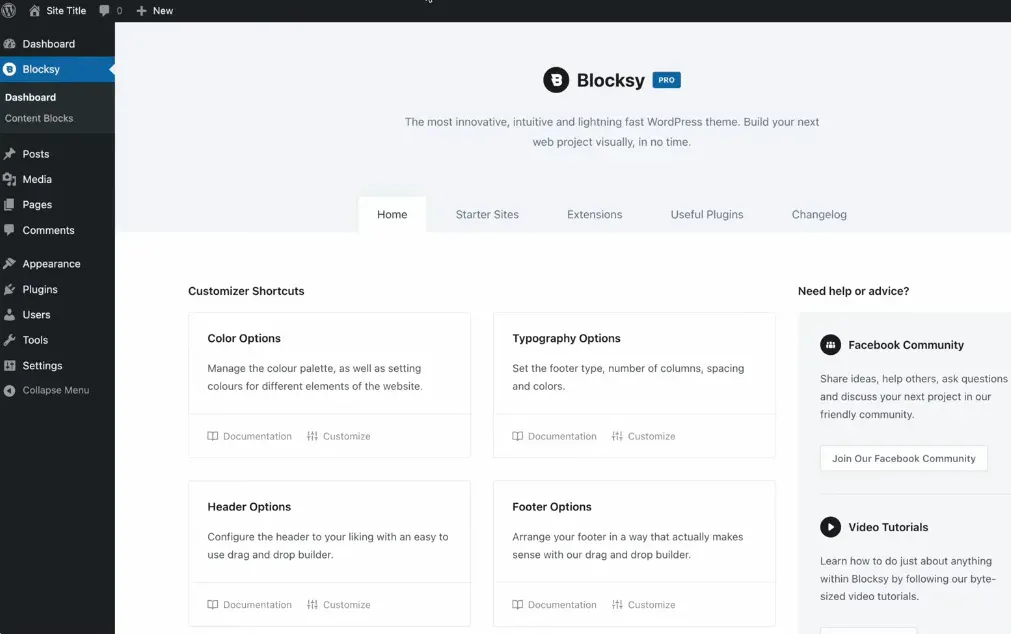Click Join Our Facebook Community button
Viewport: 1011px width, 634px height.
coord(903,459)
